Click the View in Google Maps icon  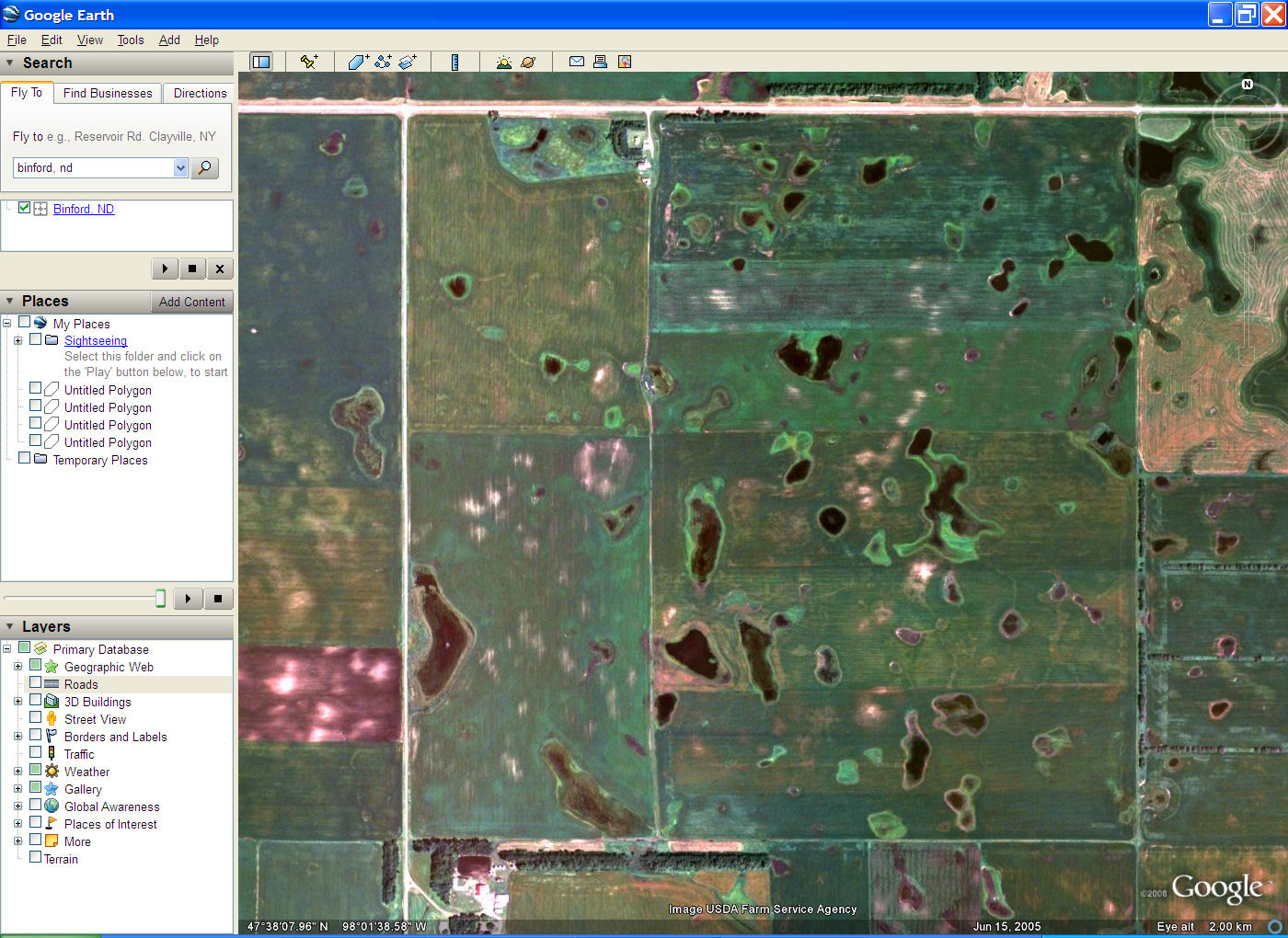(625, 62)
